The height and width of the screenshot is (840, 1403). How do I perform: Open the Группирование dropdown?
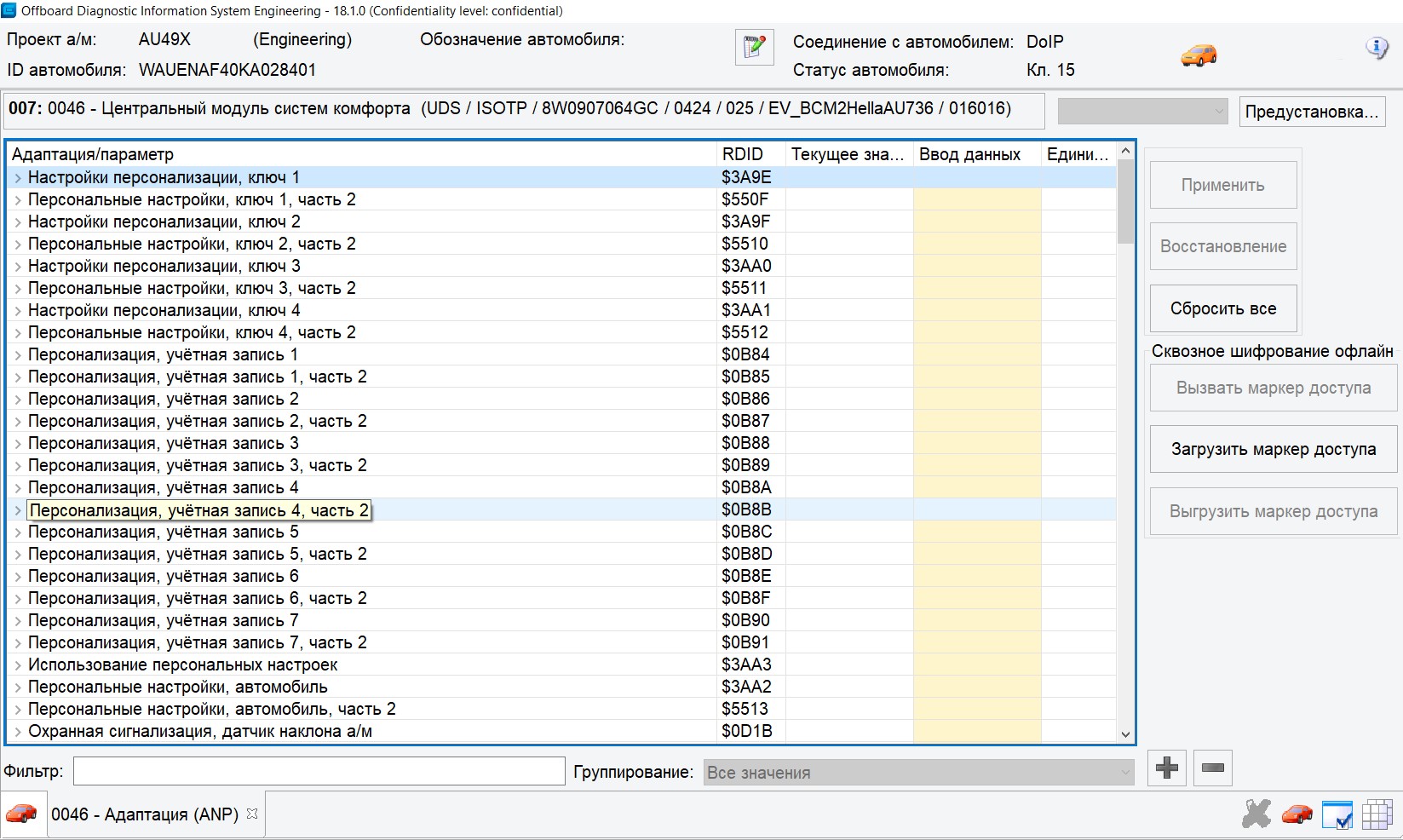coord(918,773)
